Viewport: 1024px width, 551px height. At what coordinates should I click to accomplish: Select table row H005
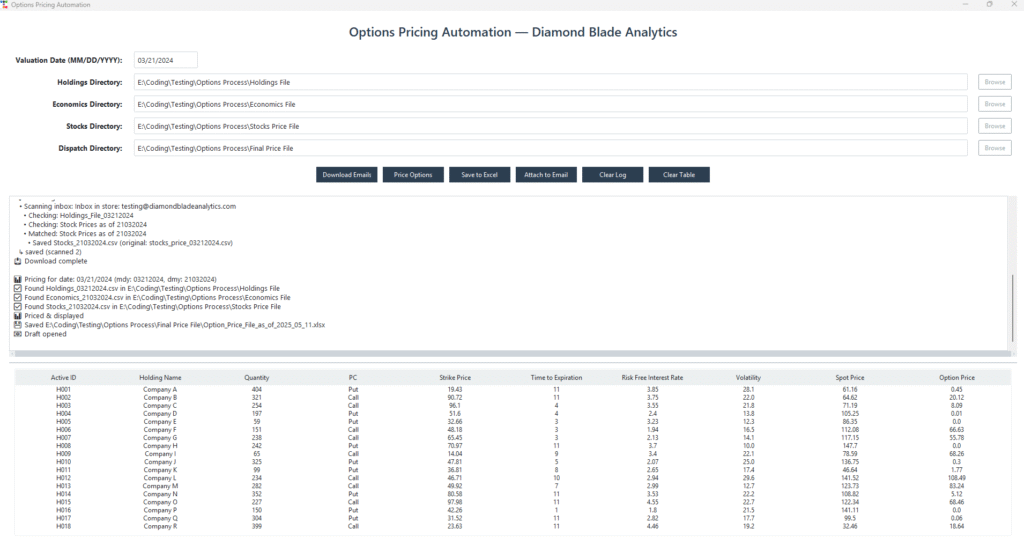[512, 422]
